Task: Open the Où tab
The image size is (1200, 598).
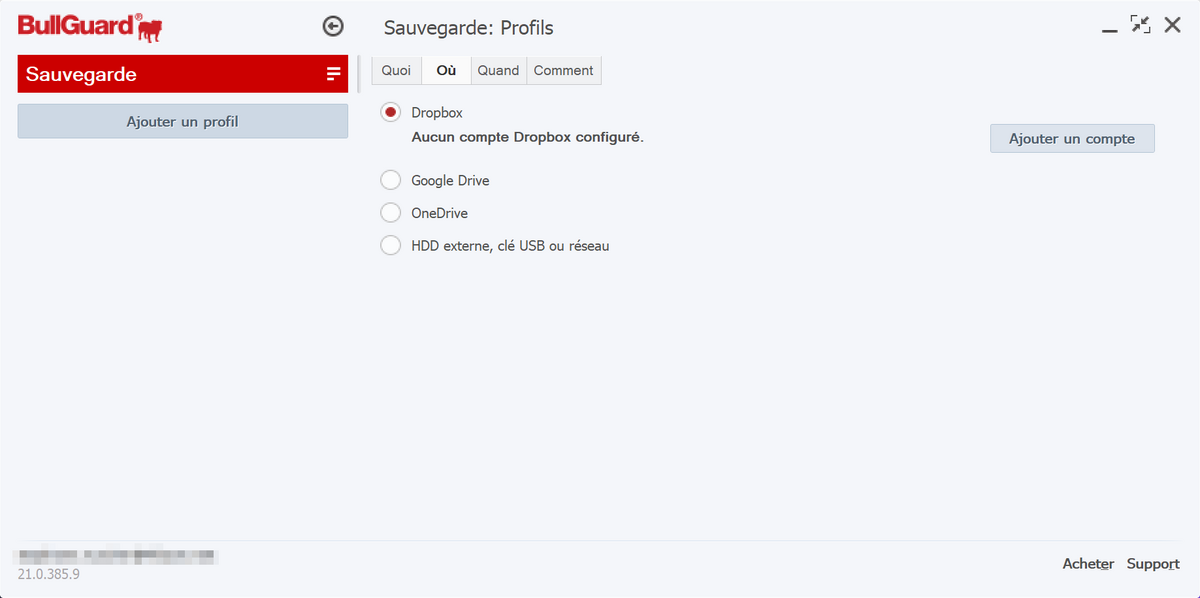Action: point(446,71)
